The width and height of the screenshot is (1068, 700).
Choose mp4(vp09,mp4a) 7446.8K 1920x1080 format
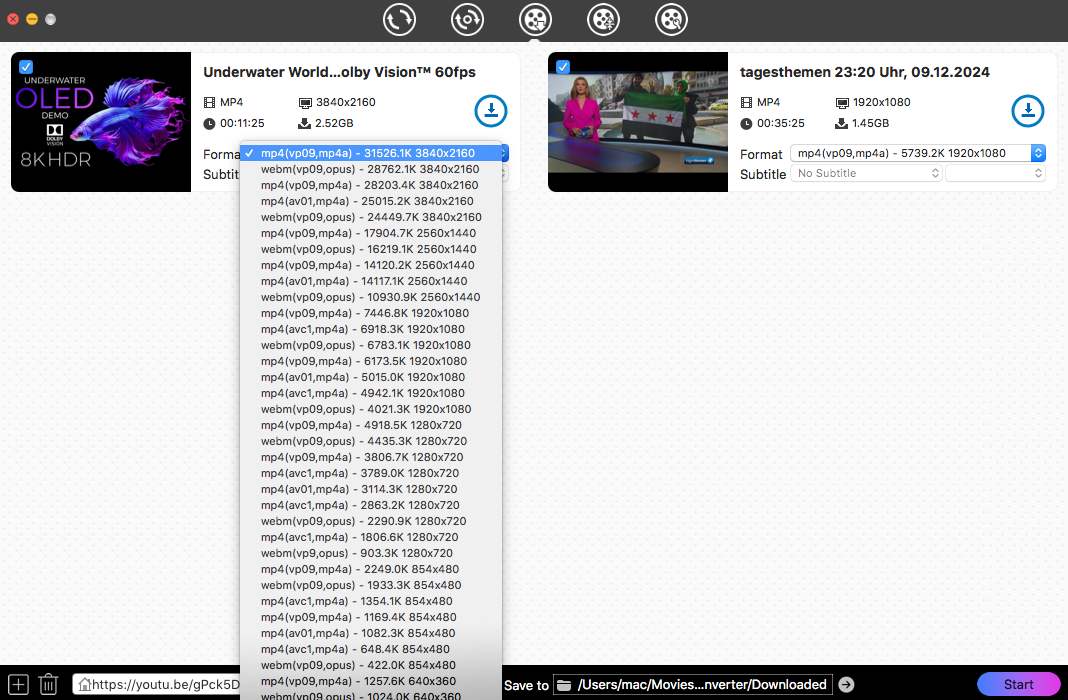pos(371,313)
